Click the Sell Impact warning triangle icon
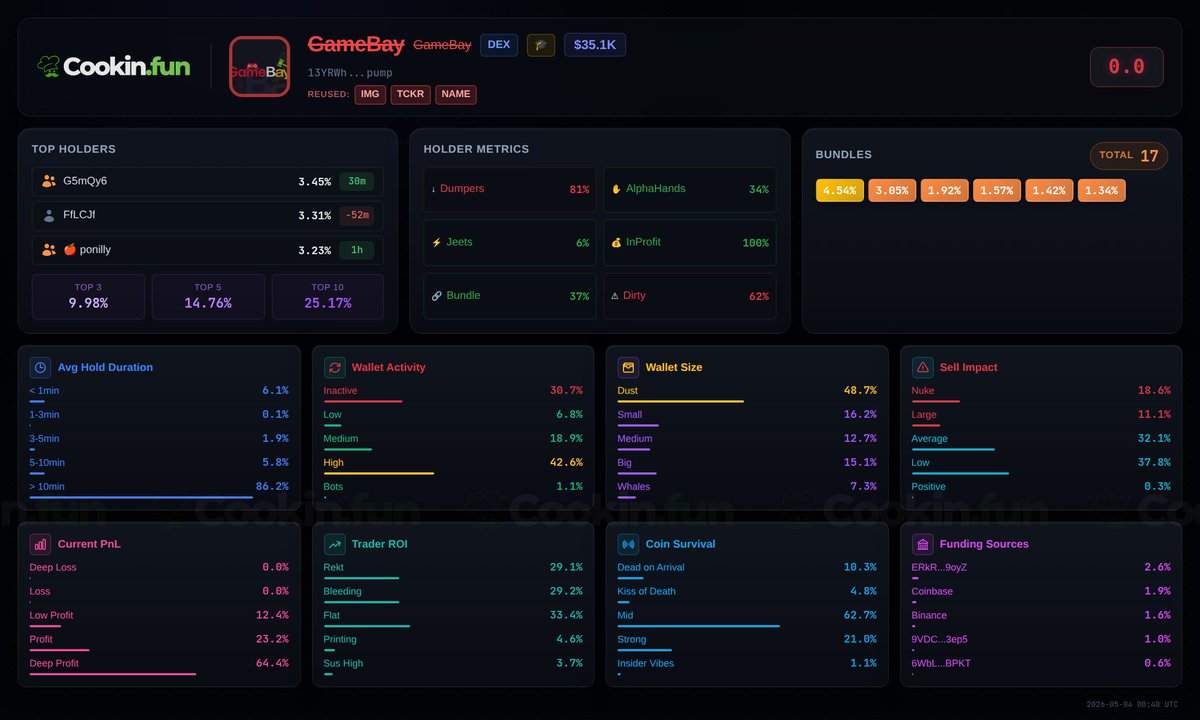Viewport: 1200px width, 720px height. click(922, 367)
